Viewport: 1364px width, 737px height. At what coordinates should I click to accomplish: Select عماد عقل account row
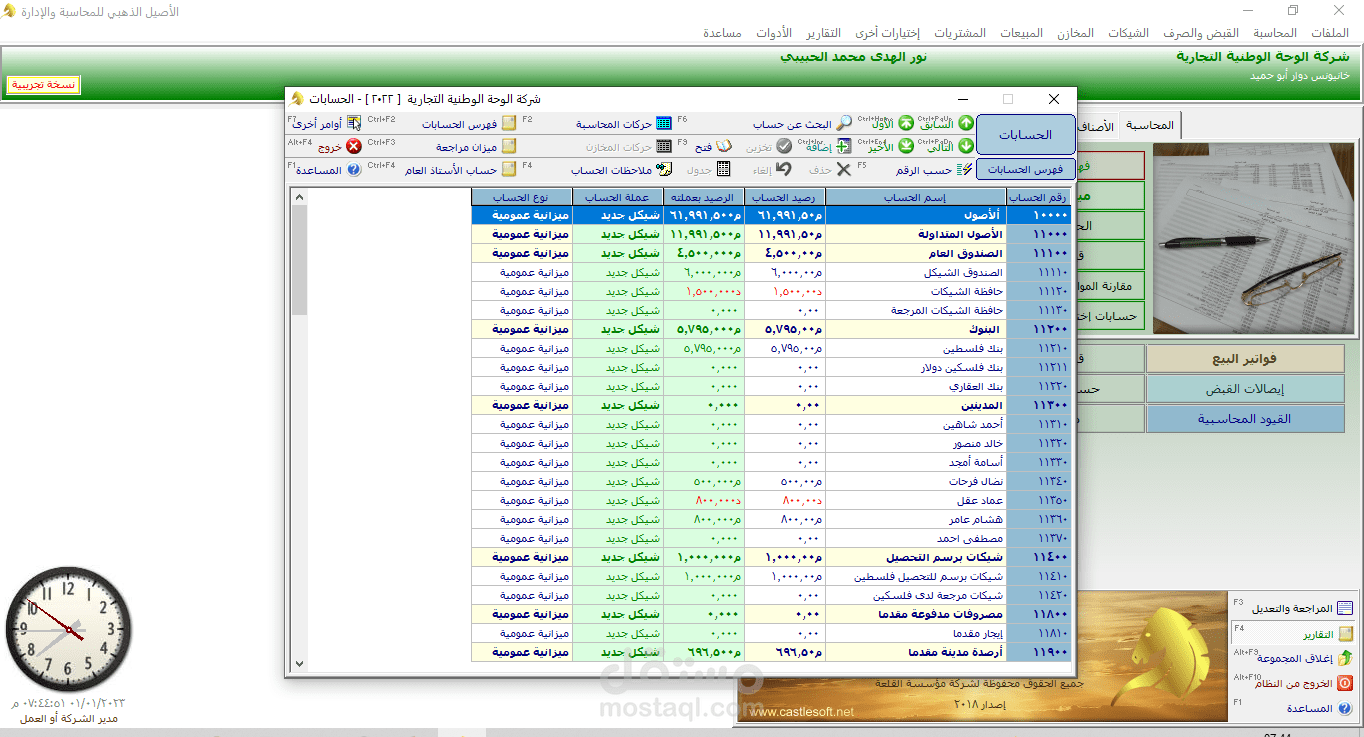[x=770, y=500]
